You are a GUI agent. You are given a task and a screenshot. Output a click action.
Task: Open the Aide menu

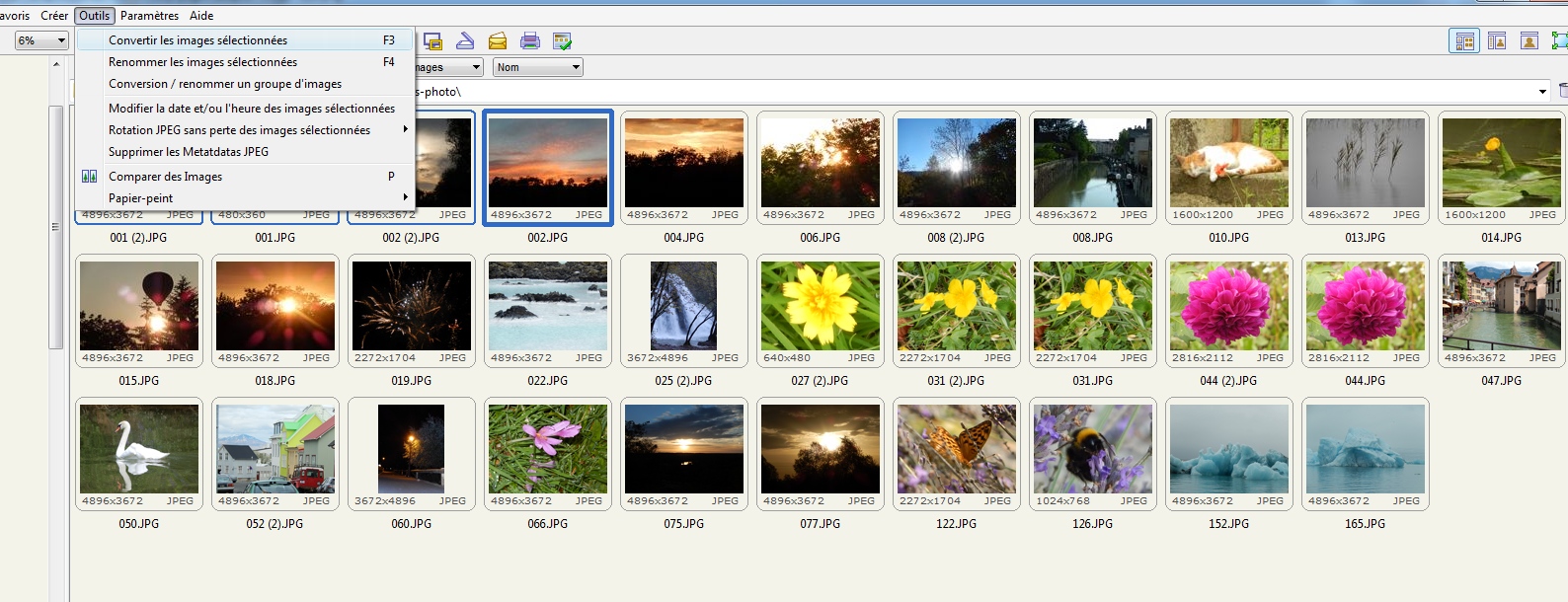coord(201,16)
